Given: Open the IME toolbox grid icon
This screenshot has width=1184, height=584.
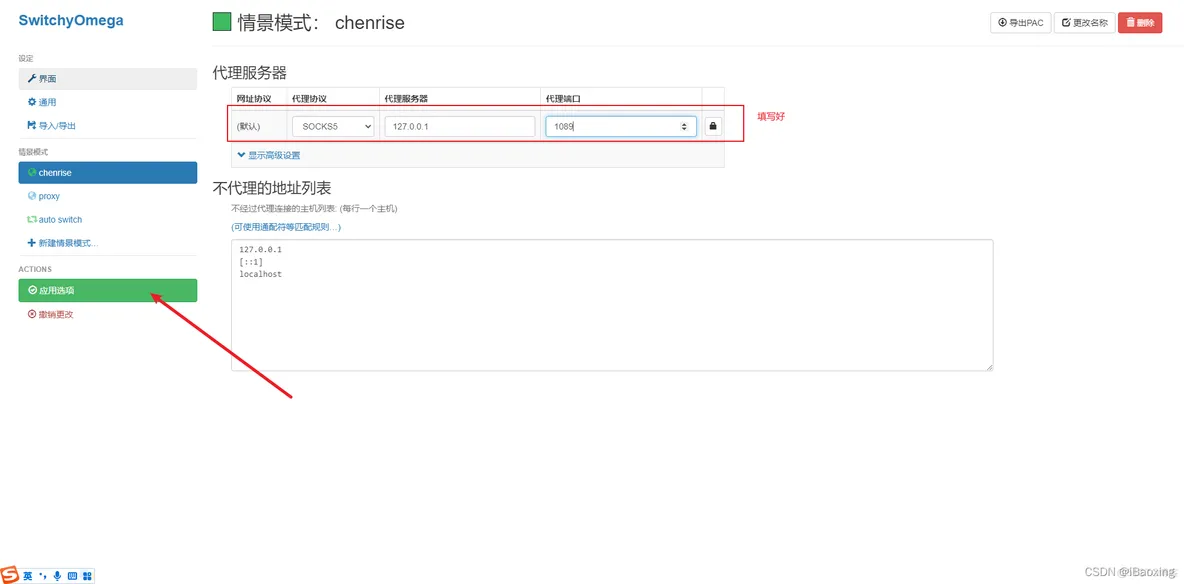Looking at the screenshot, I should [87, 576].
